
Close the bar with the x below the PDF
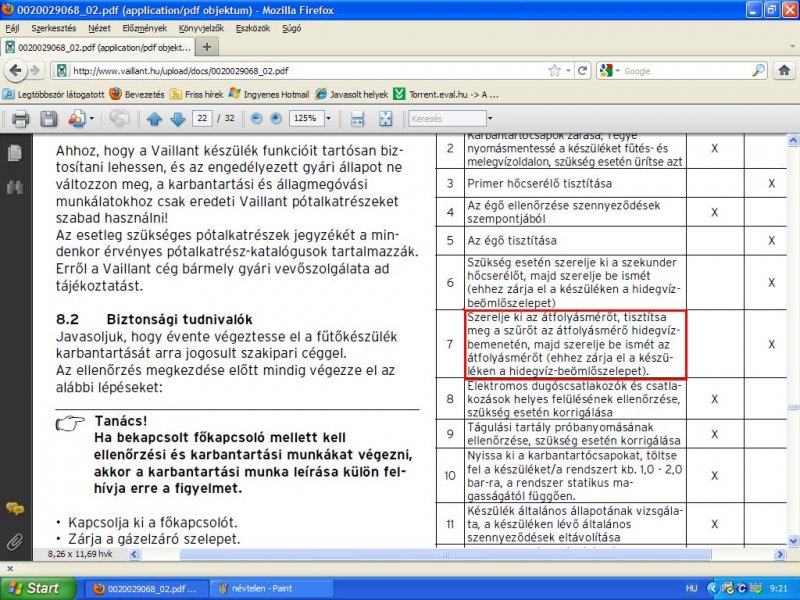10,568
